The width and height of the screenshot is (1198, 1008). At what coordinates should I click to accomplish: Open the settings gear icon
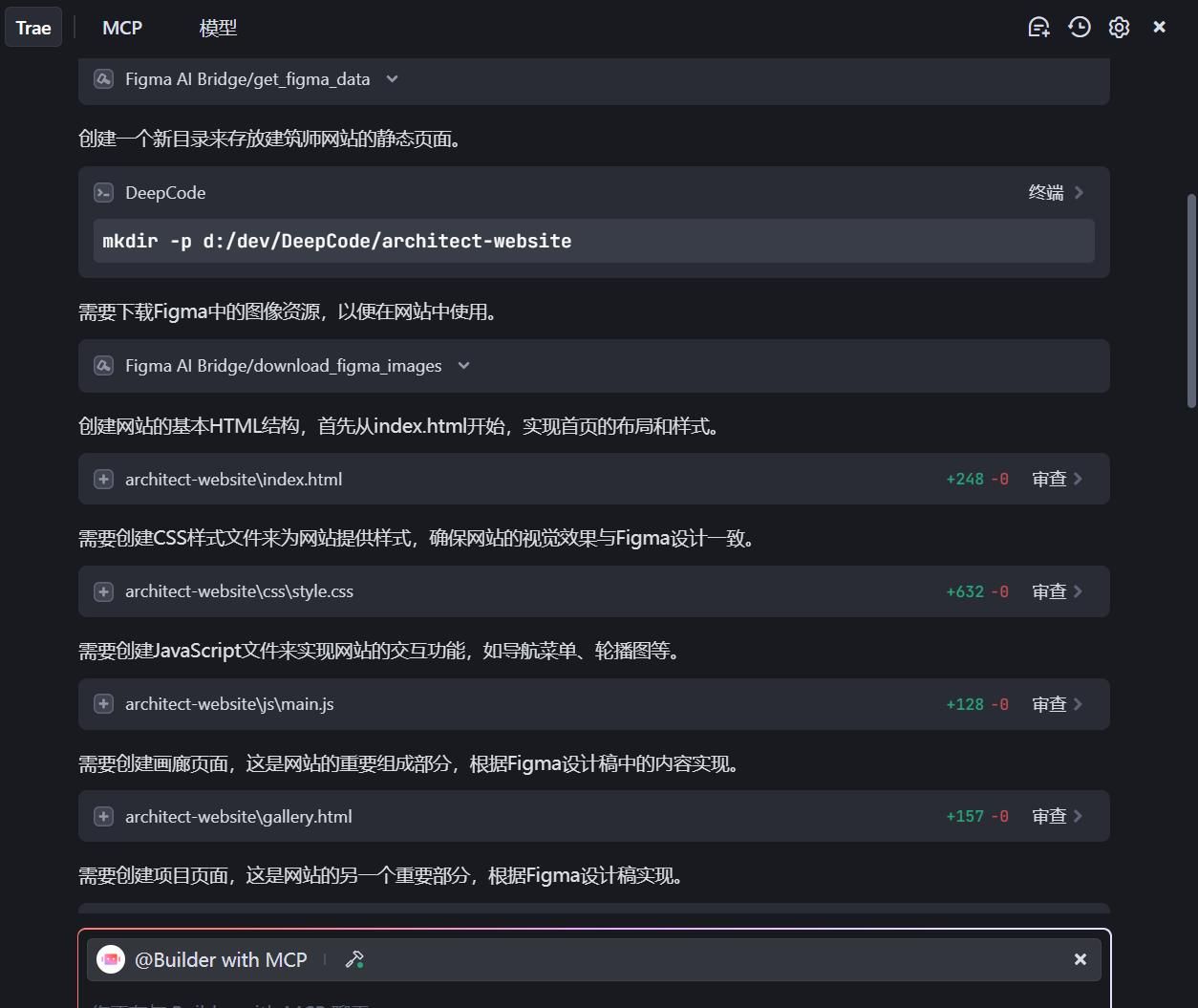click(1119, 27)
